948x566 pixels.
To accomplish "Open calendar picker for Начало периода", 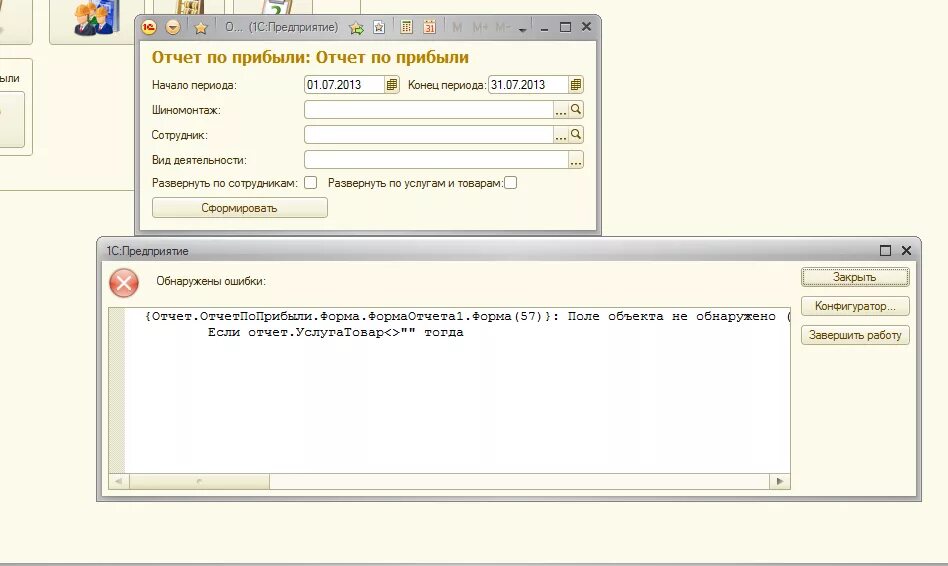I will click(392, 85).
